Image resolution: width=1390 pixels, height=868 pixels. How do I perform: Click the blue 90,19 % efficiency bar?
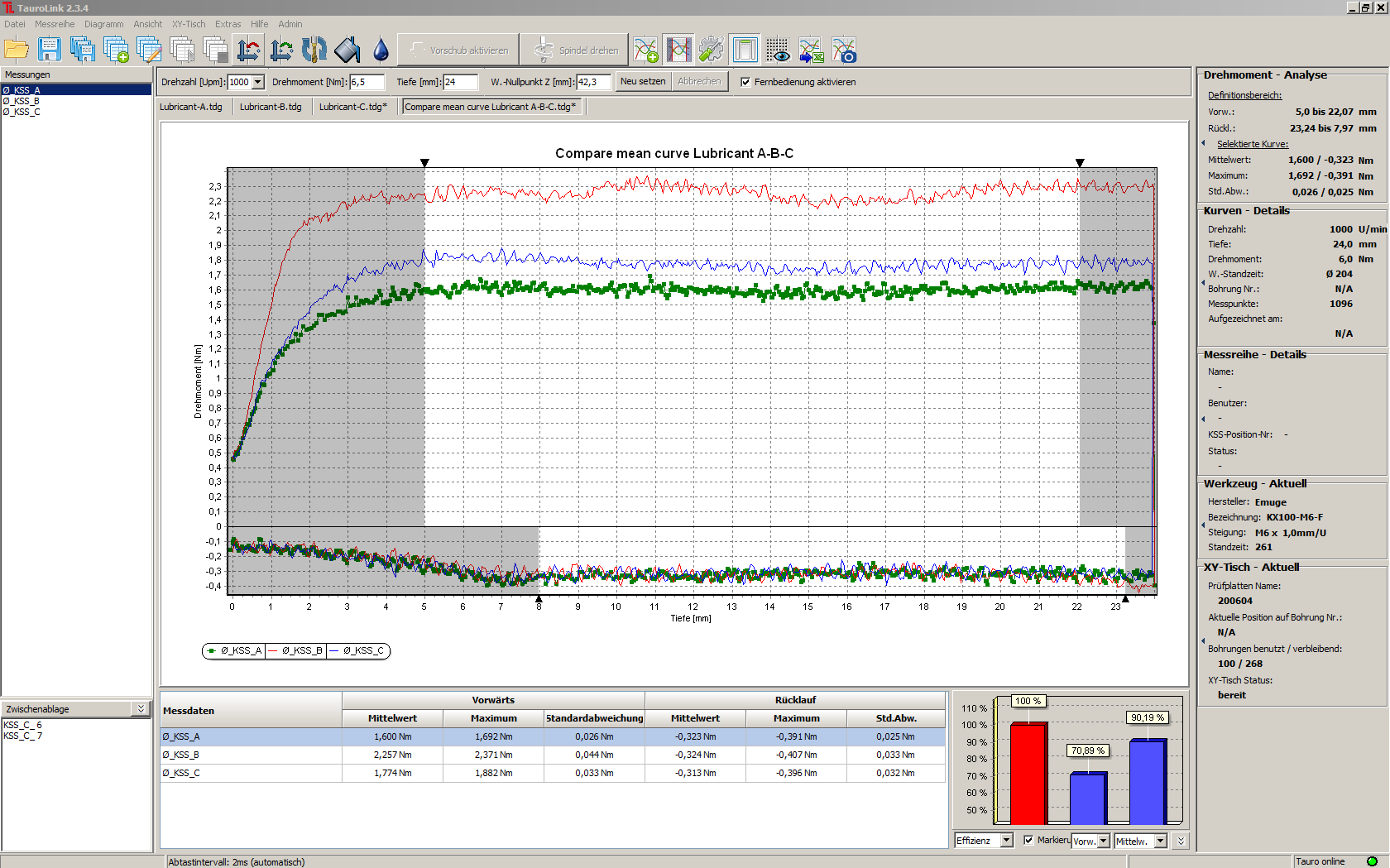[1147, 782]
